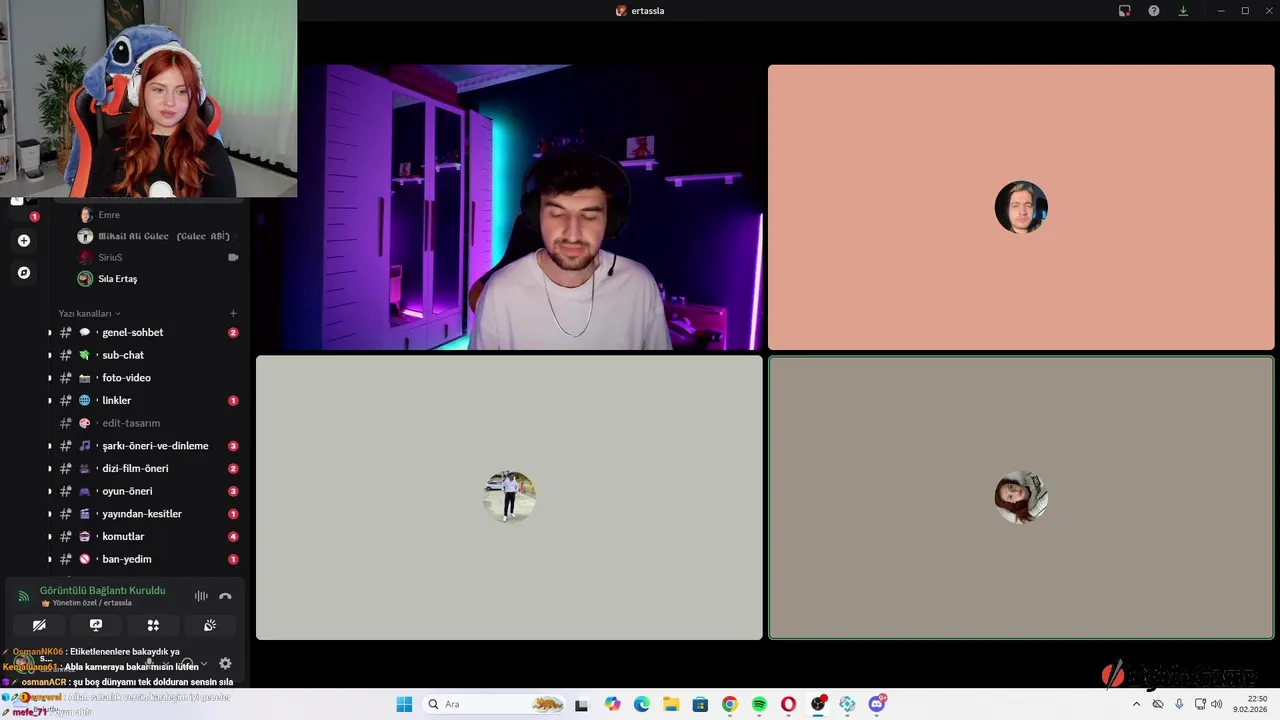Image resolution: width=1280 pixels, height=720 pixels.
Task: Open the activities shapes button
Action: (153, 625)
